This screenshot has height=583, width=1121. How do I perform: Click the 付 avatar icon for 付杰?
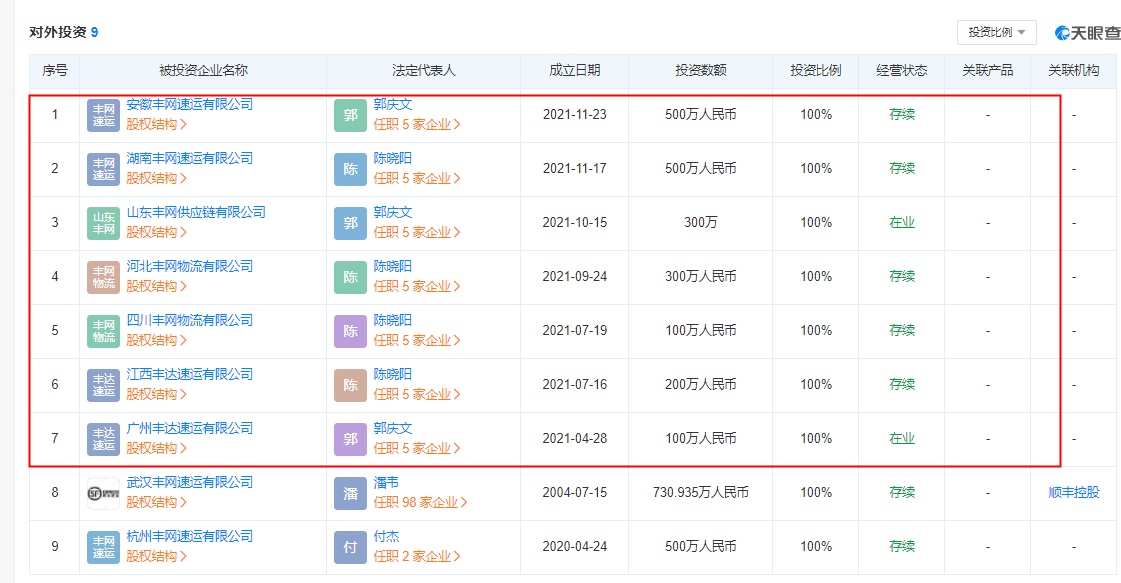click(350, 547)
